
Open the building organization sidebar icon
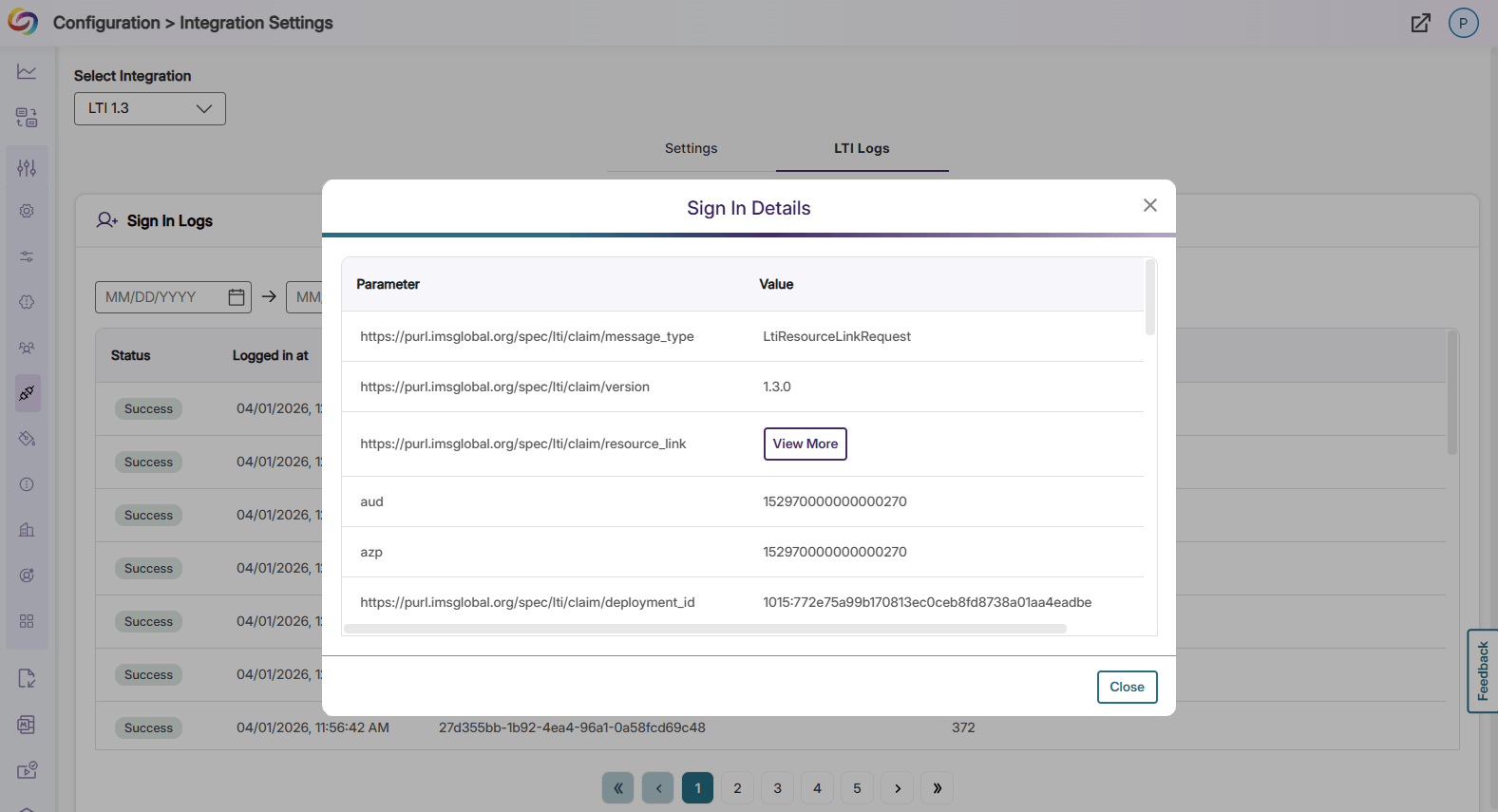27,530
